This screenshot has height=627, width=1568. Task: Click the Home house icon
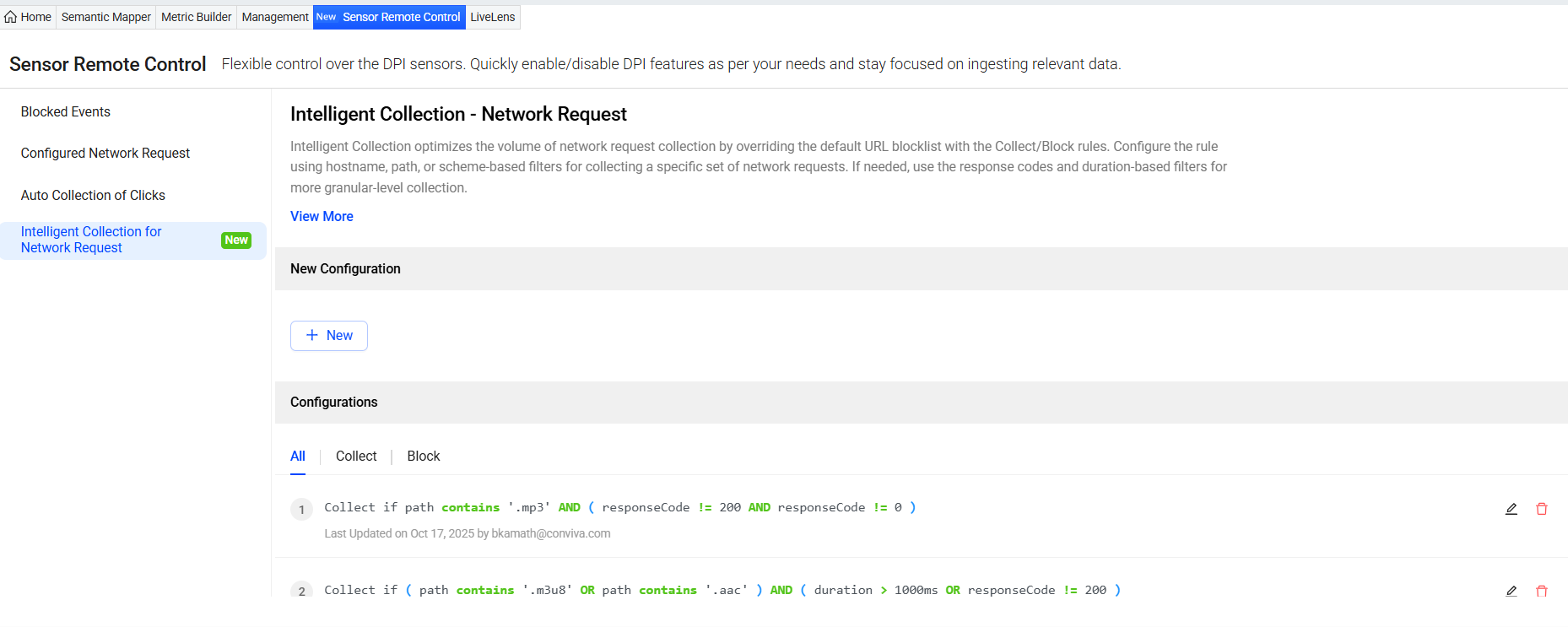pos(11,17)
